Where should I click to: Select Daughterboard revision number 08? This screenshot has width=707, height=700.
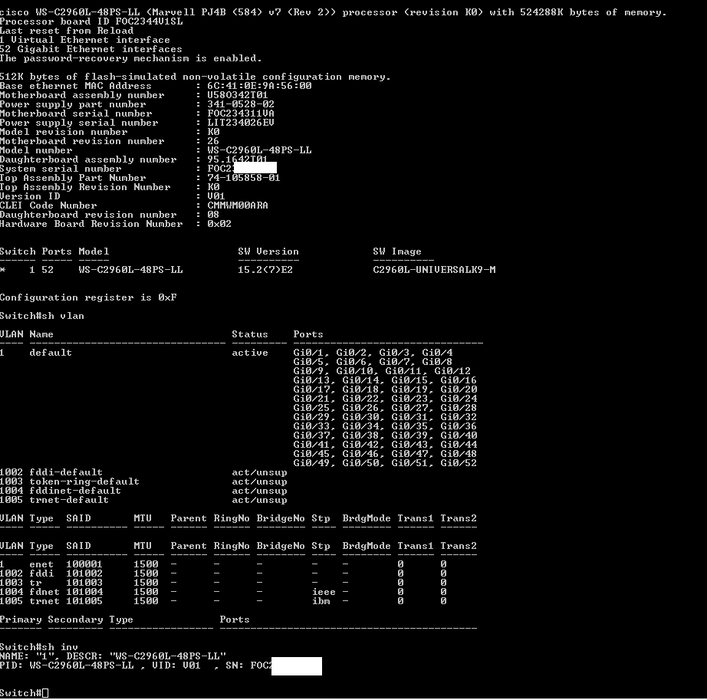213,215
